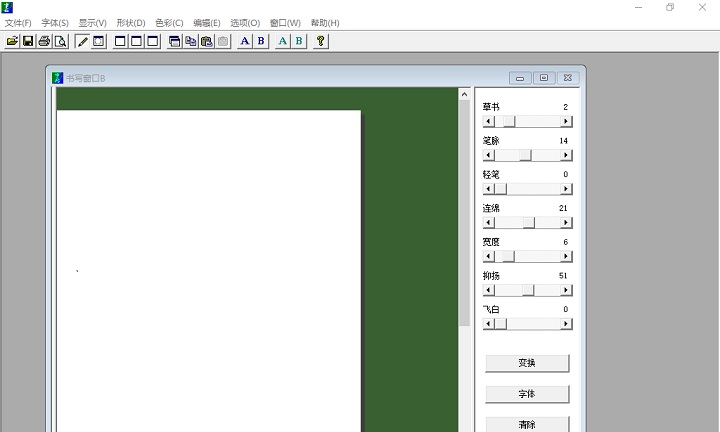
Task: Click the paste clipboard icon
Action: click(206, 41)
